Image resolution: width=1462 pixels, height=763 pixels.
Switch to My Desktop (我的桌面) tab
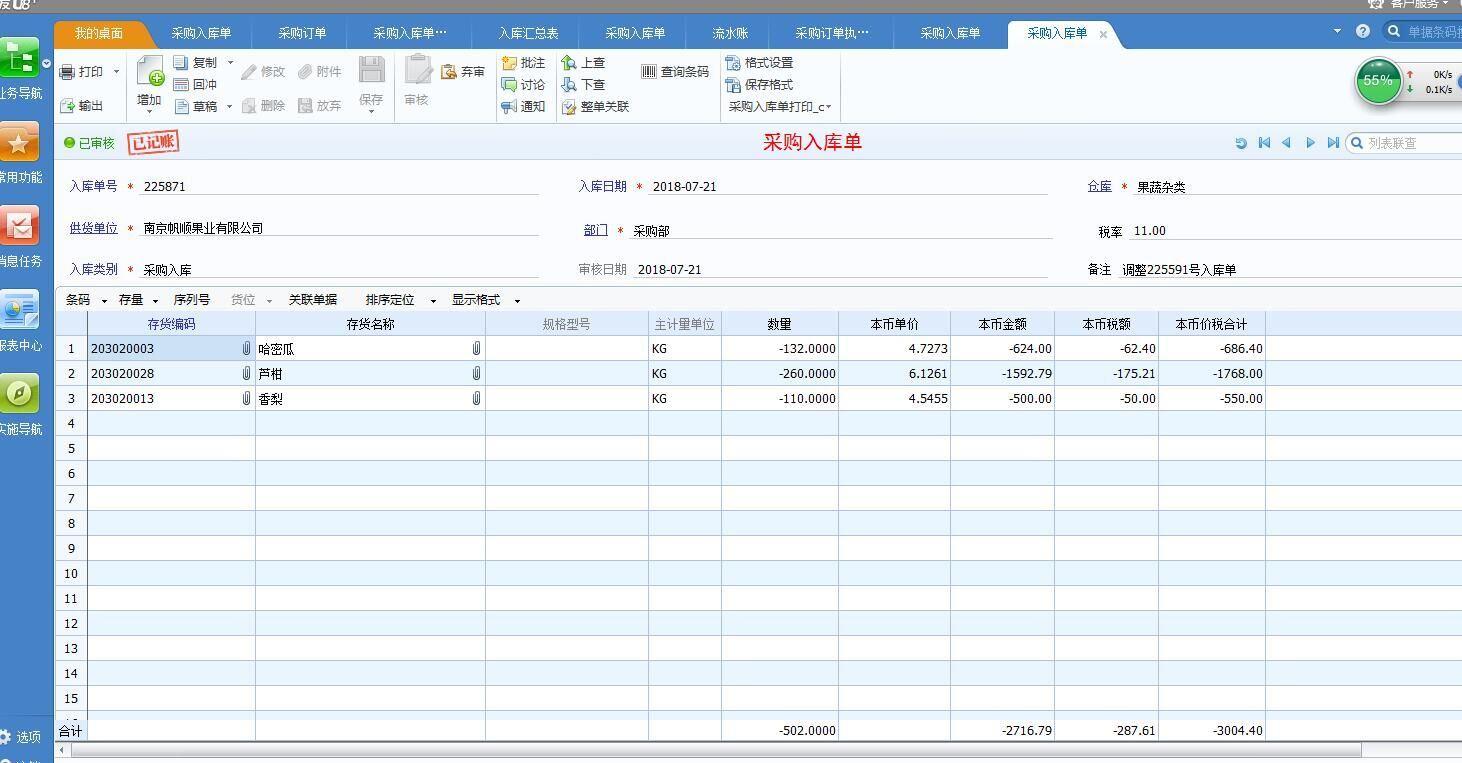coord(99,34)
